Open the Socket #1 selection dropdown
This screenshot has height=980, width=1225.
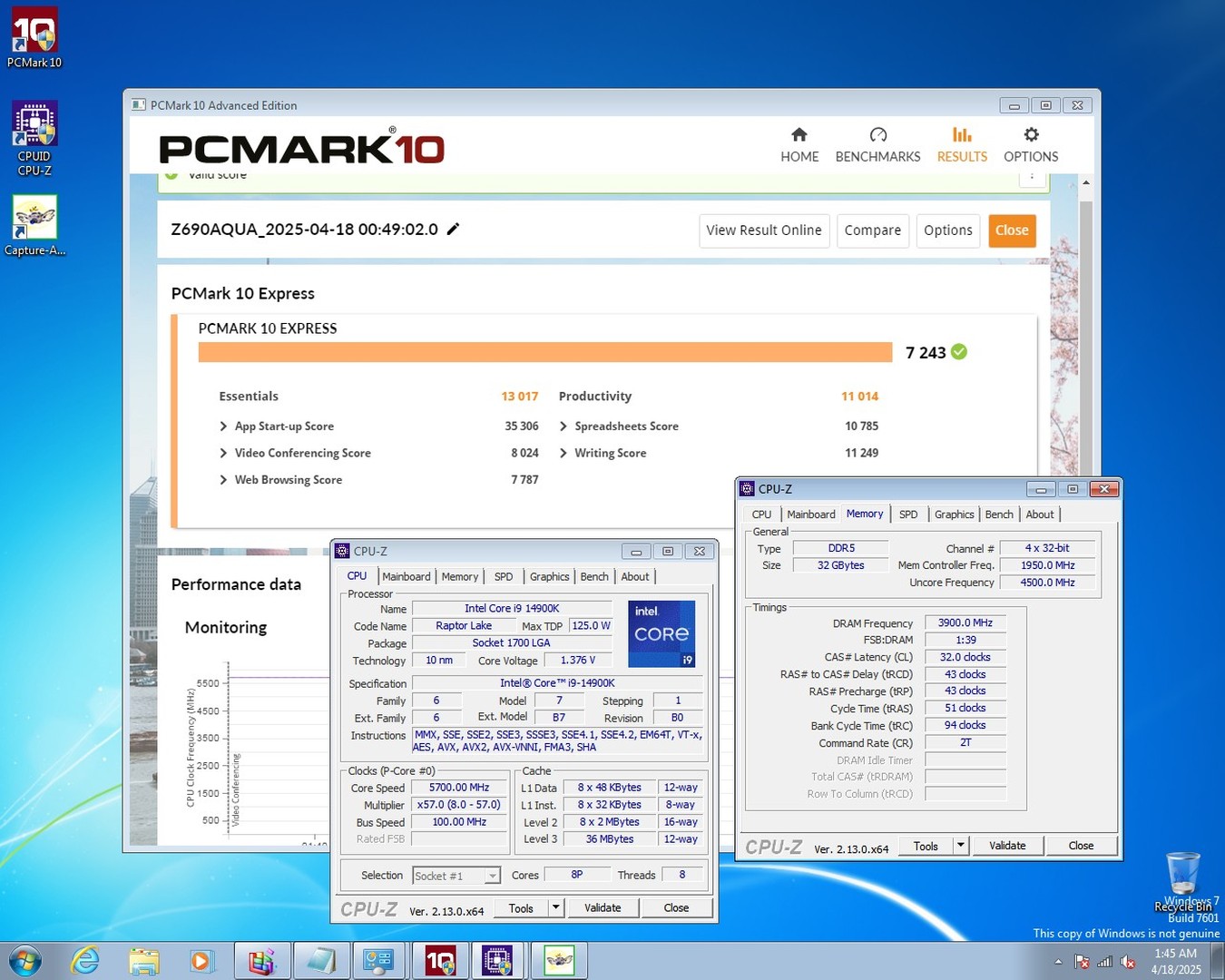click(x=456, y=876)
